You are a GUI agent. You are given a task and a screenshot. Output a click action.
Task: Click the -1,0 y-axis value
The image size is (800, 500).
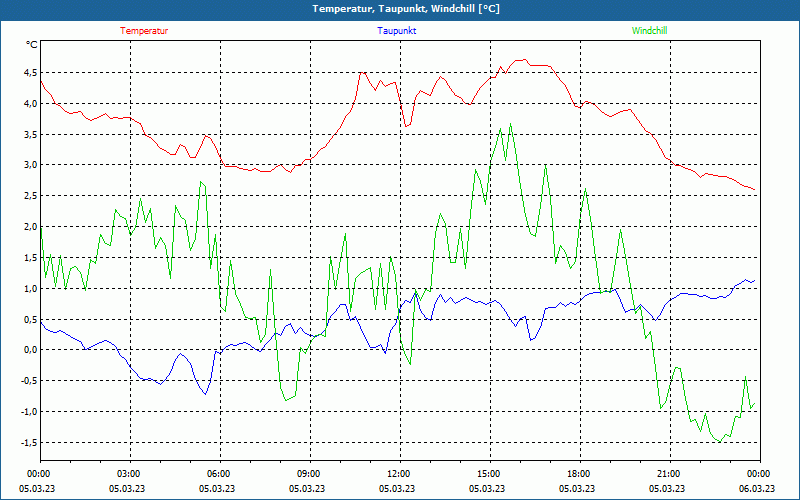point(29,412)
